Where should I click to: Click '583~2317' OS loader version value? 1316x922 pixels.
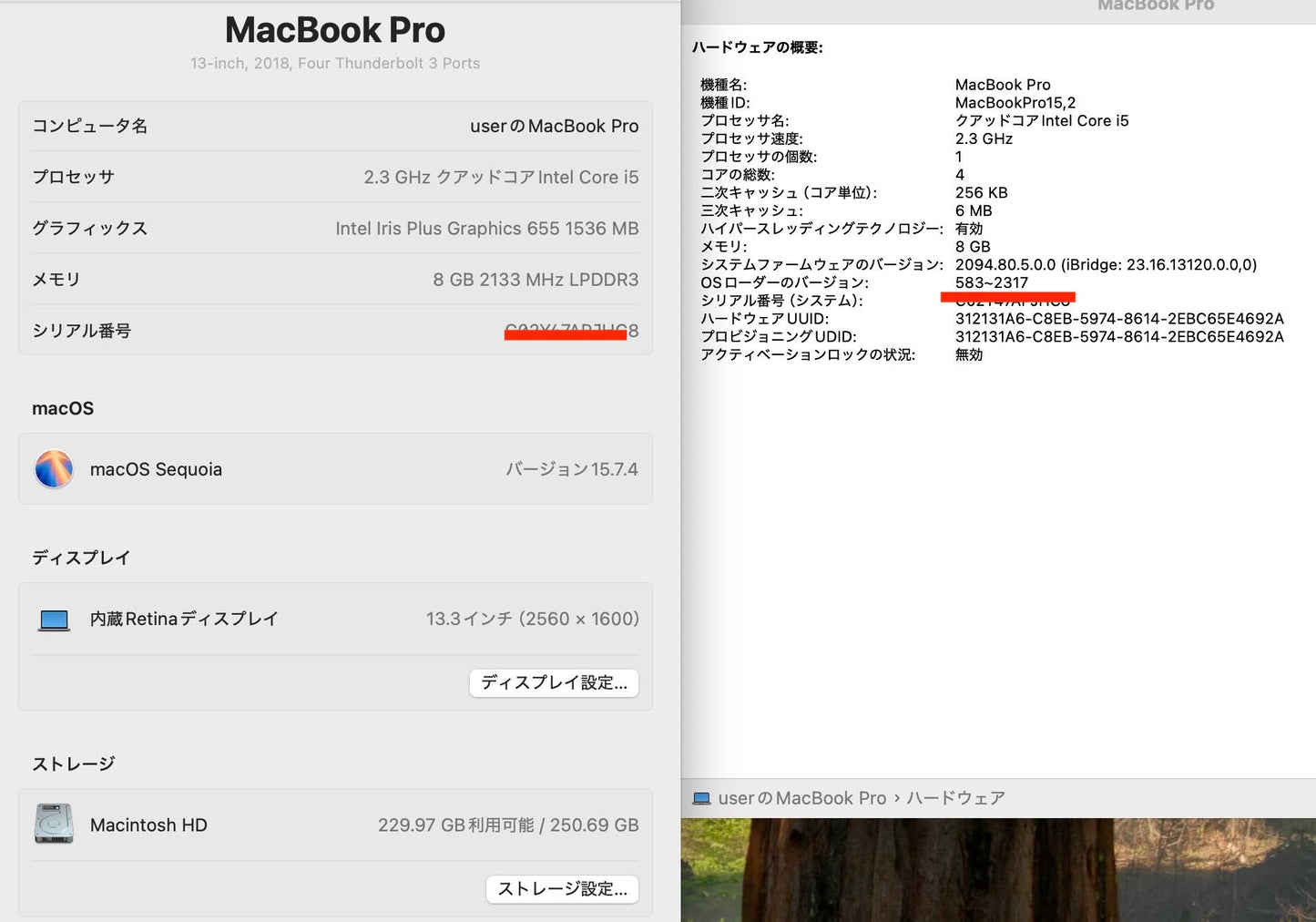[992, 282]
